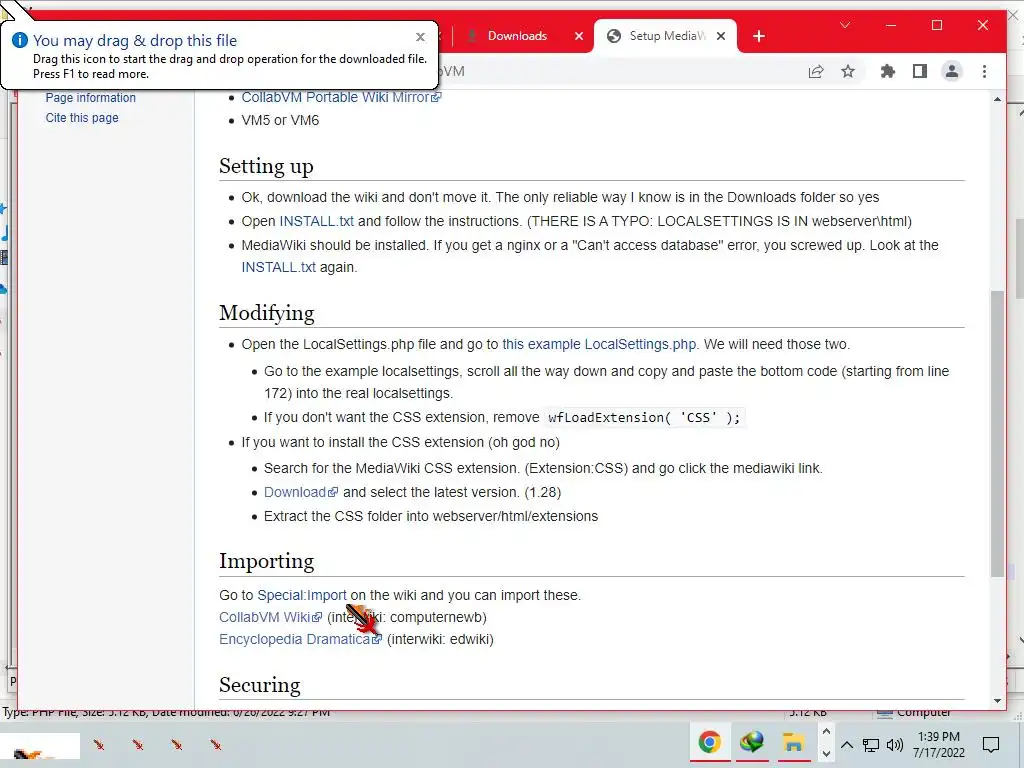Open Google Chrome from the taskbar
1024x768 pixels.
710,743
